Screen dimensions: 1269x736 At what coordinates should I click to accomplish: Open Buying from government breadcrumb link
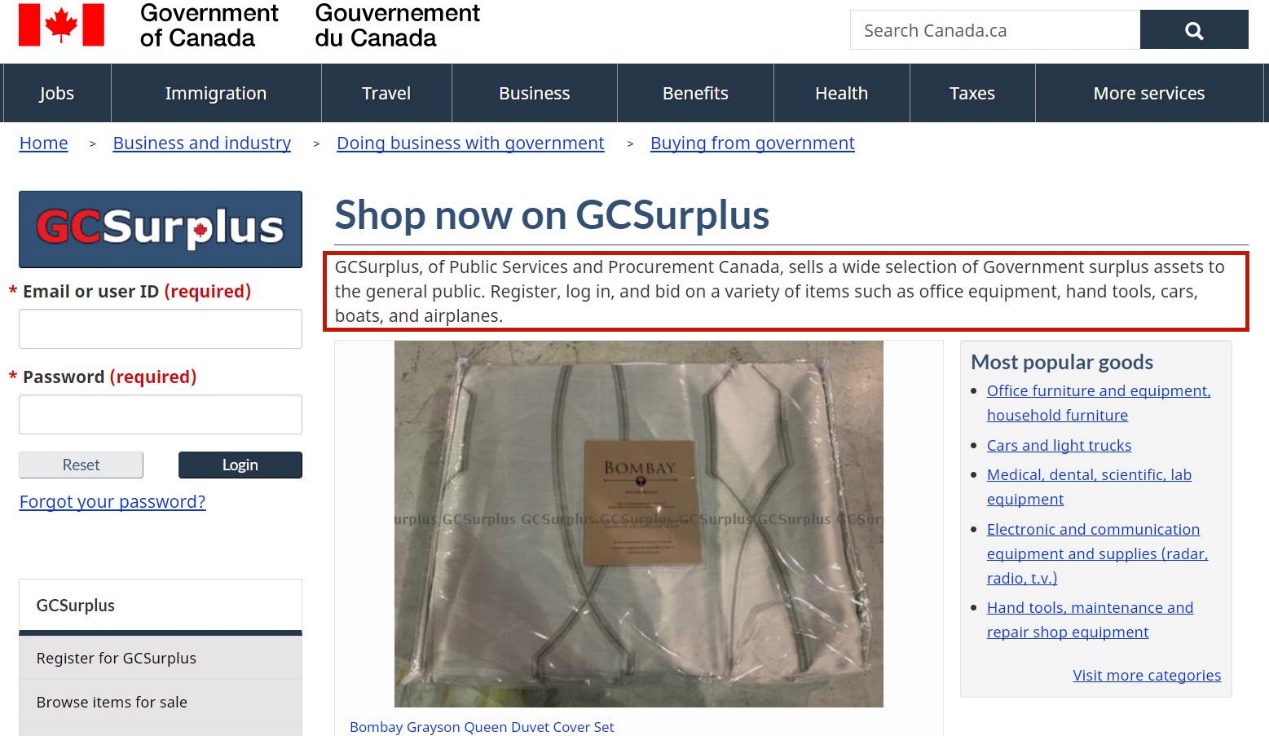pyautogui.click(x=752, y=143)
